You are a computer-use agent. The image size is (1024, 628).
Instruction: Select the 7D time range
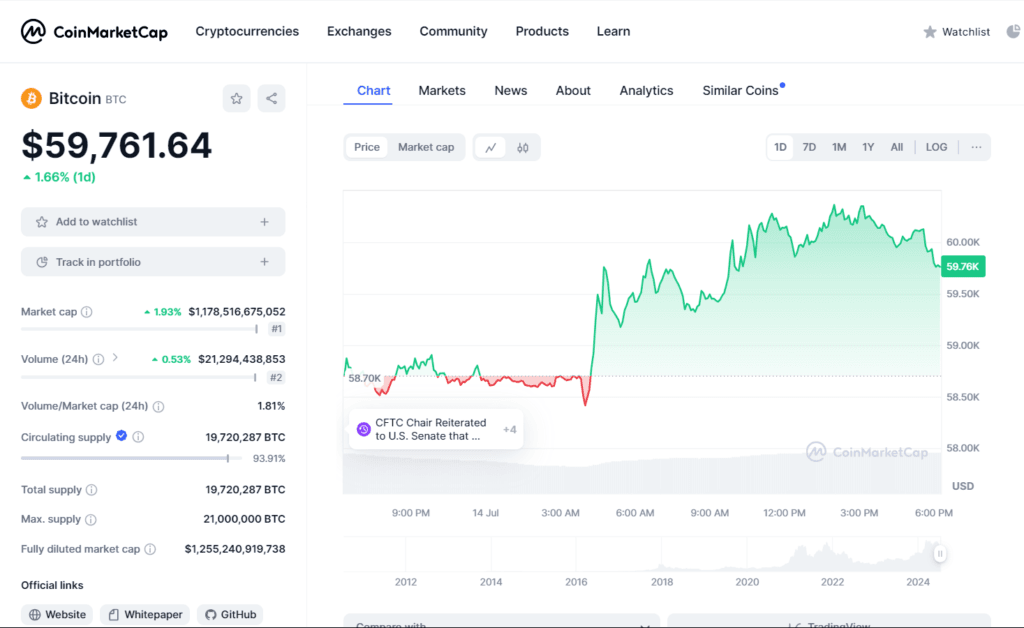coord(809,148)
